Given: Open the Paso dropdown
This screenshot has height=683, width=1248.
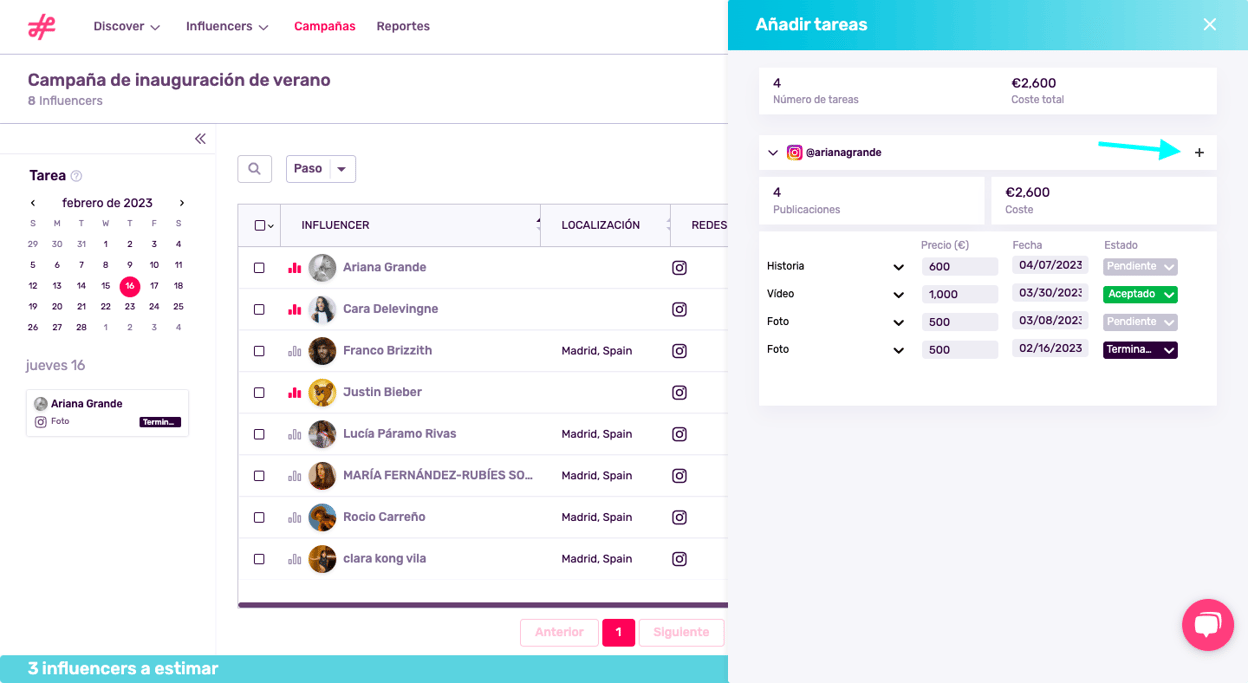Looking at the screenshot, I should click(x=321, y=169).
